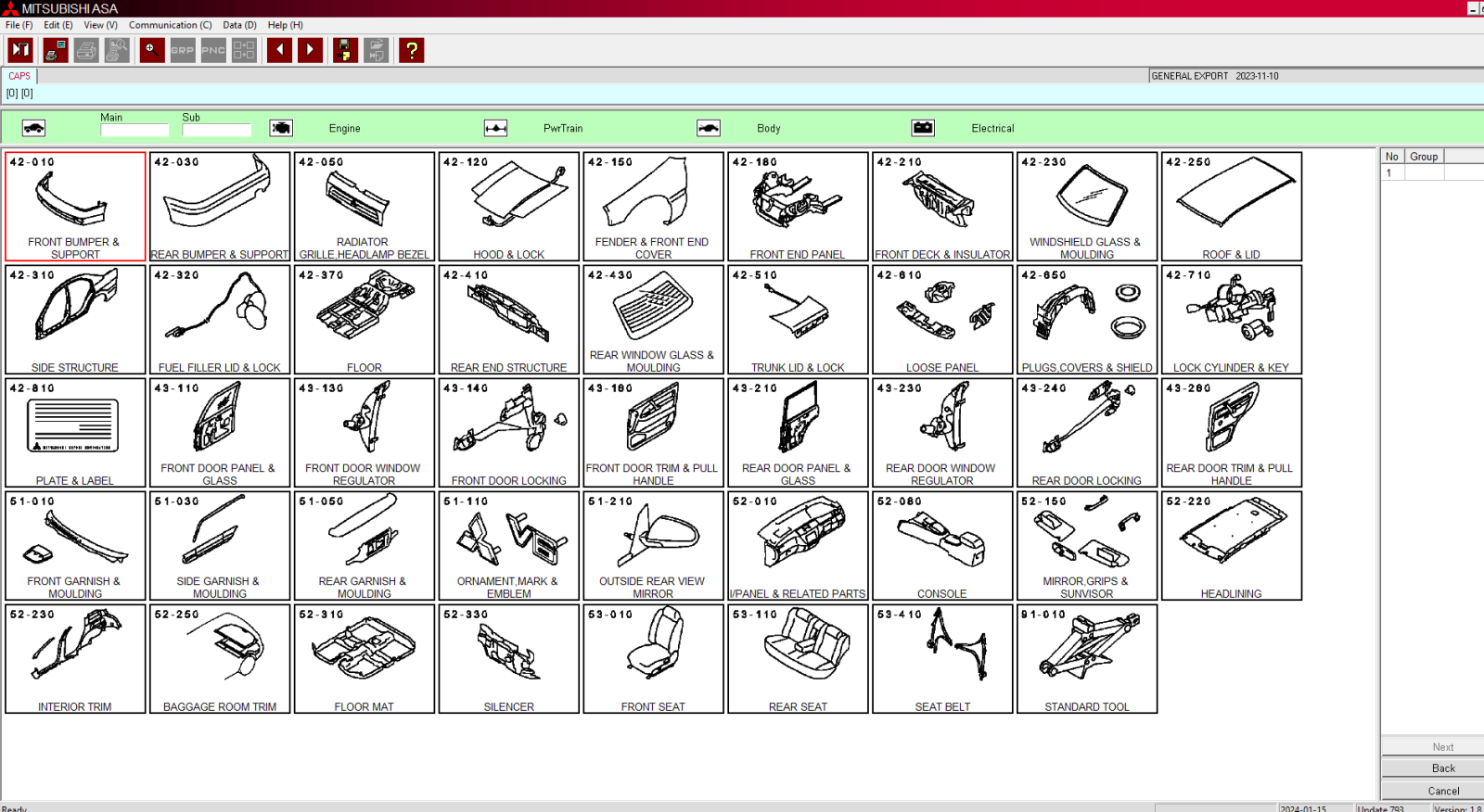Click the yellow question mark help icon

[411, 50]
